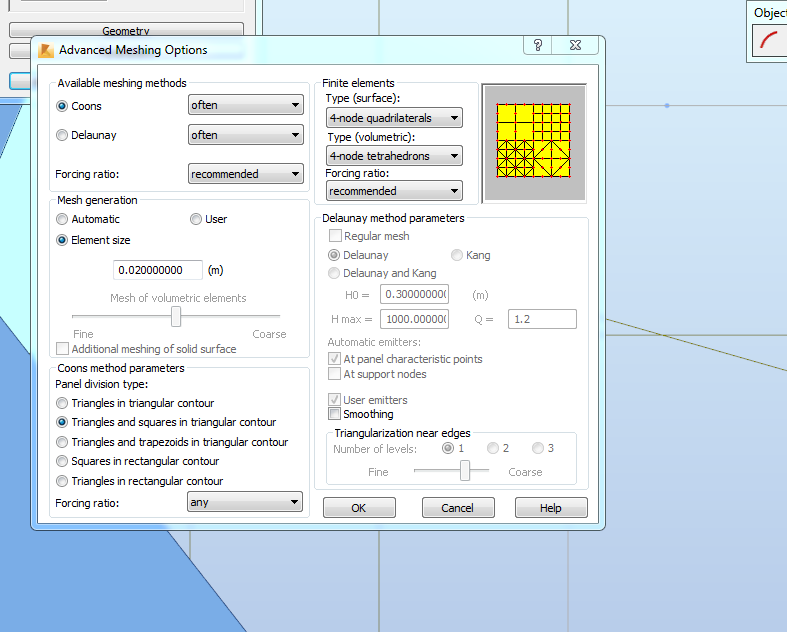Select the Delaunay meshing method radio
787x632 pixels.
pos(62,135)
